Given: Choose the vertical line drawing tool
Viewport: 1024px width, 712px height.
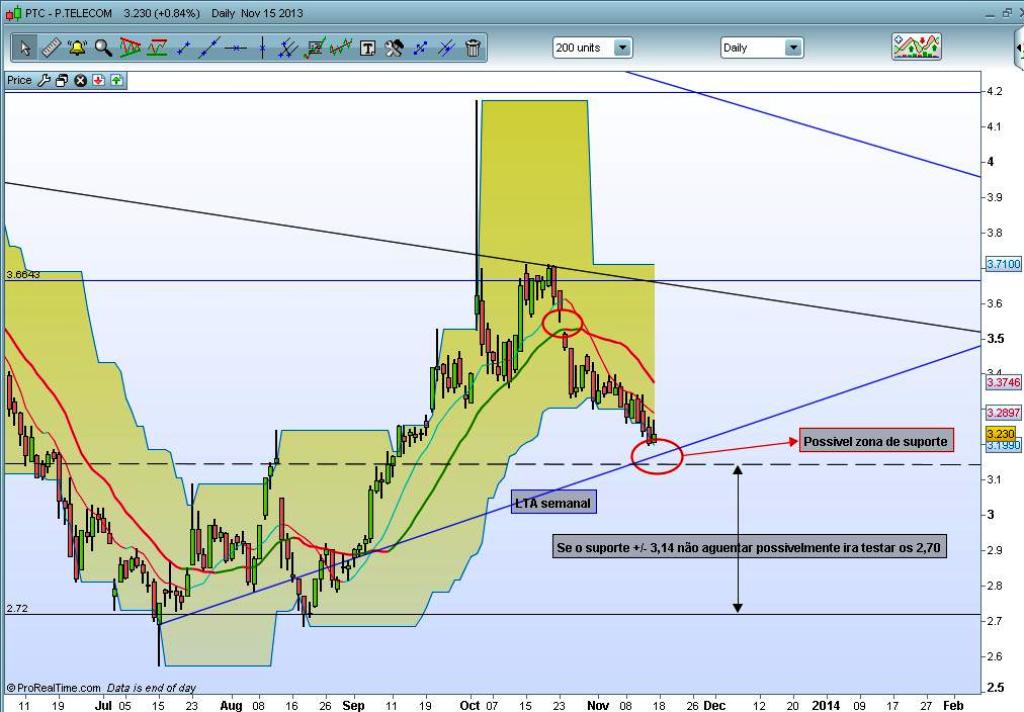Looking at the screenshot, I should (262, 48).
